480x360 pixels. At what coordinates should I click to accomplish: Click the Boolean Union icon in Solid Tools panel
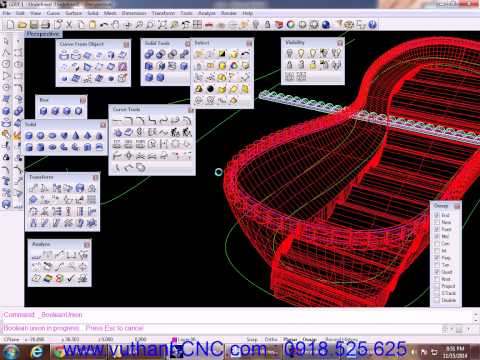[149, 54]
